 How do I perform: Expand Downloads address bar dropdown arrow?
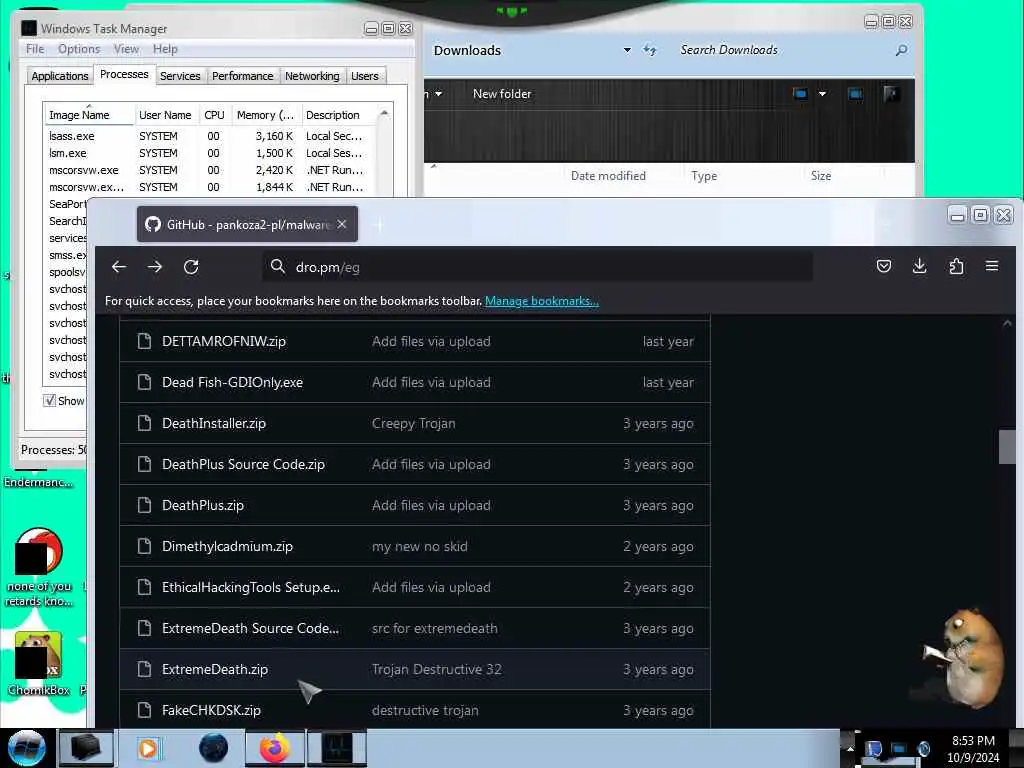627,50
